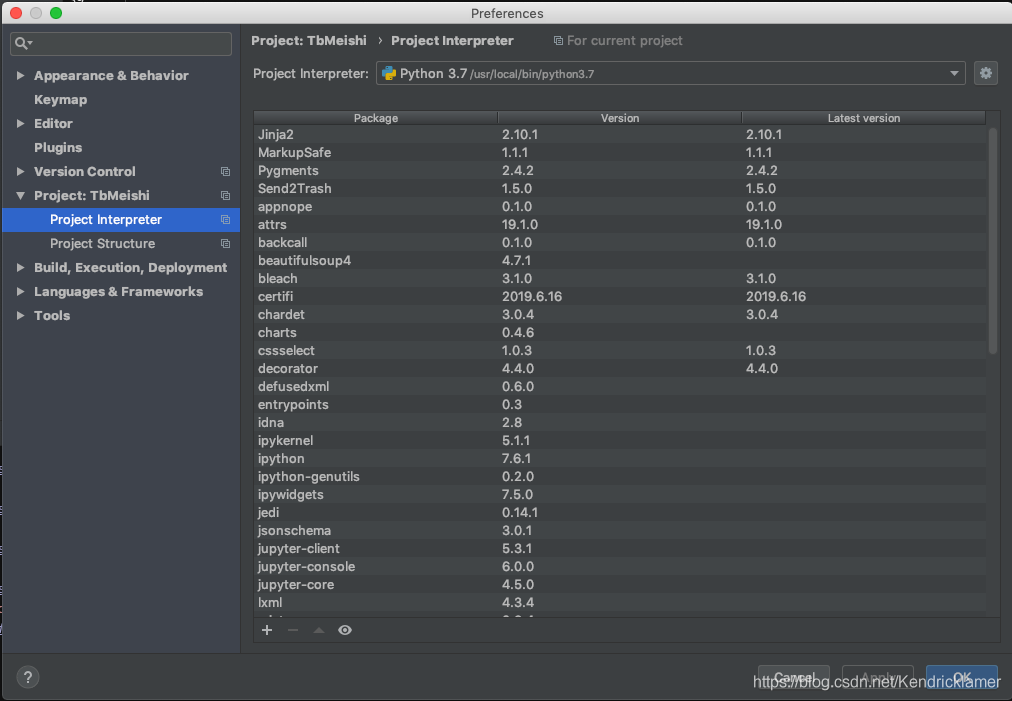
Task: Click the upgrade package arrow icon
Action: (319, 630)
